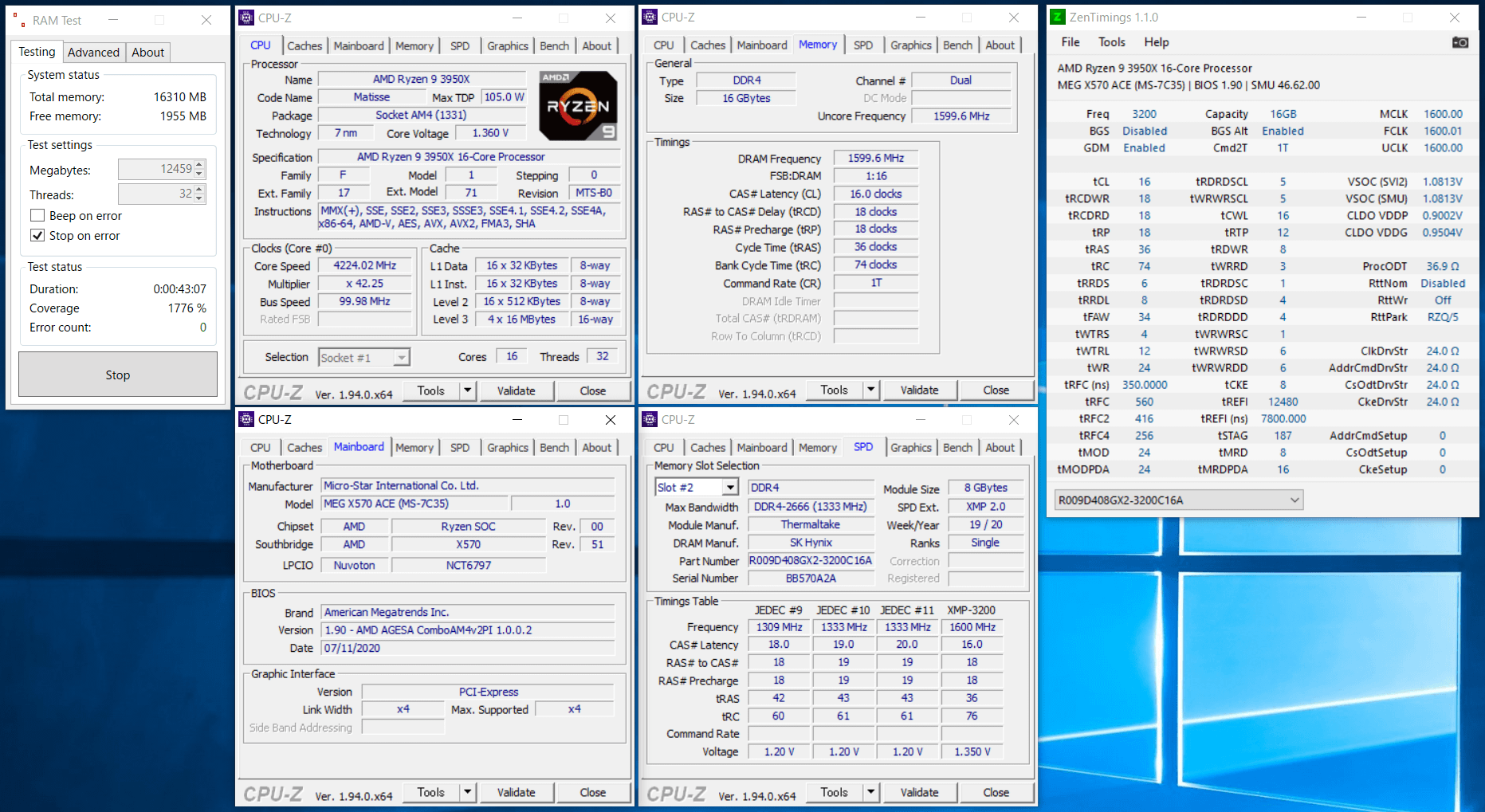Click the BIOS version 1.90 field
Screen dimensions: 1485x812
(x=468, y=630)
